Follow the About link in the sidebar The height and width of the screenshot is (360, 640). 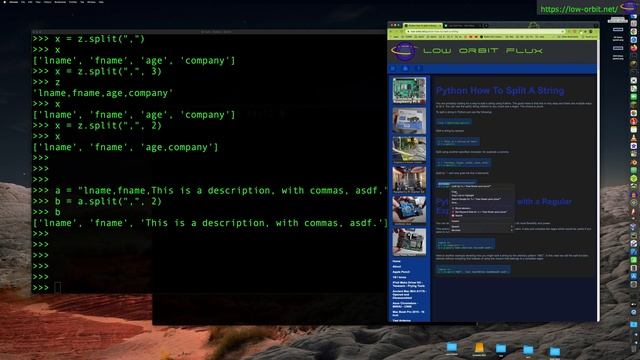pos(397,267)
